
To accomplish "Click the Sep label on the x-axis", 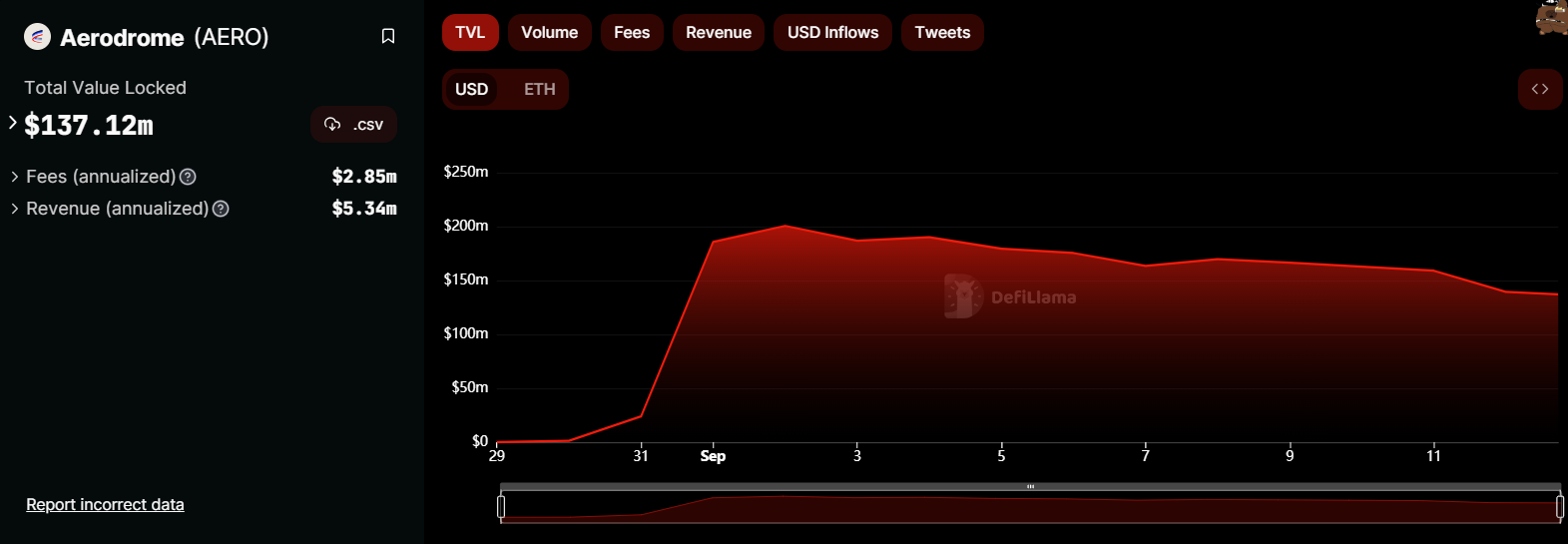I will tap(713, 456).
